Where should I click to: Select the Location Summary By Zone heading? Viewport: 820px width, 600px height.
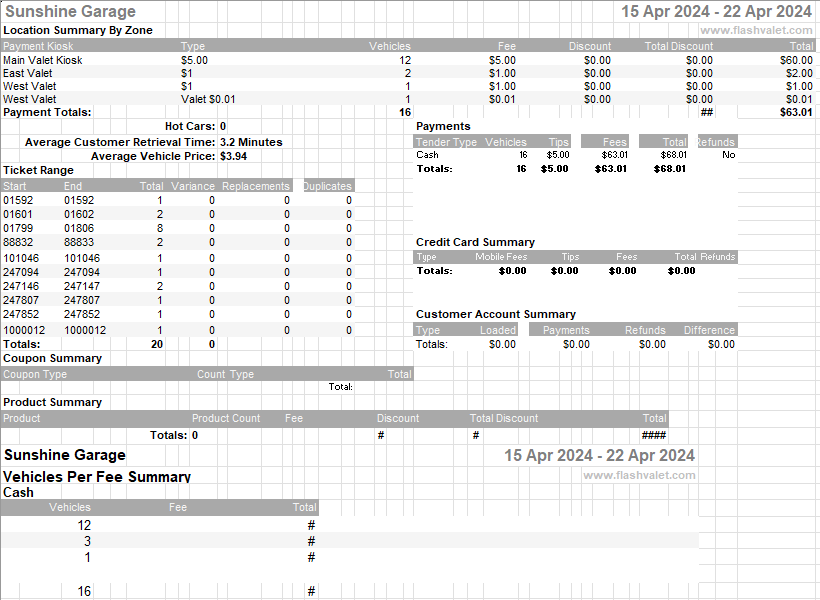tap(78, 30)
